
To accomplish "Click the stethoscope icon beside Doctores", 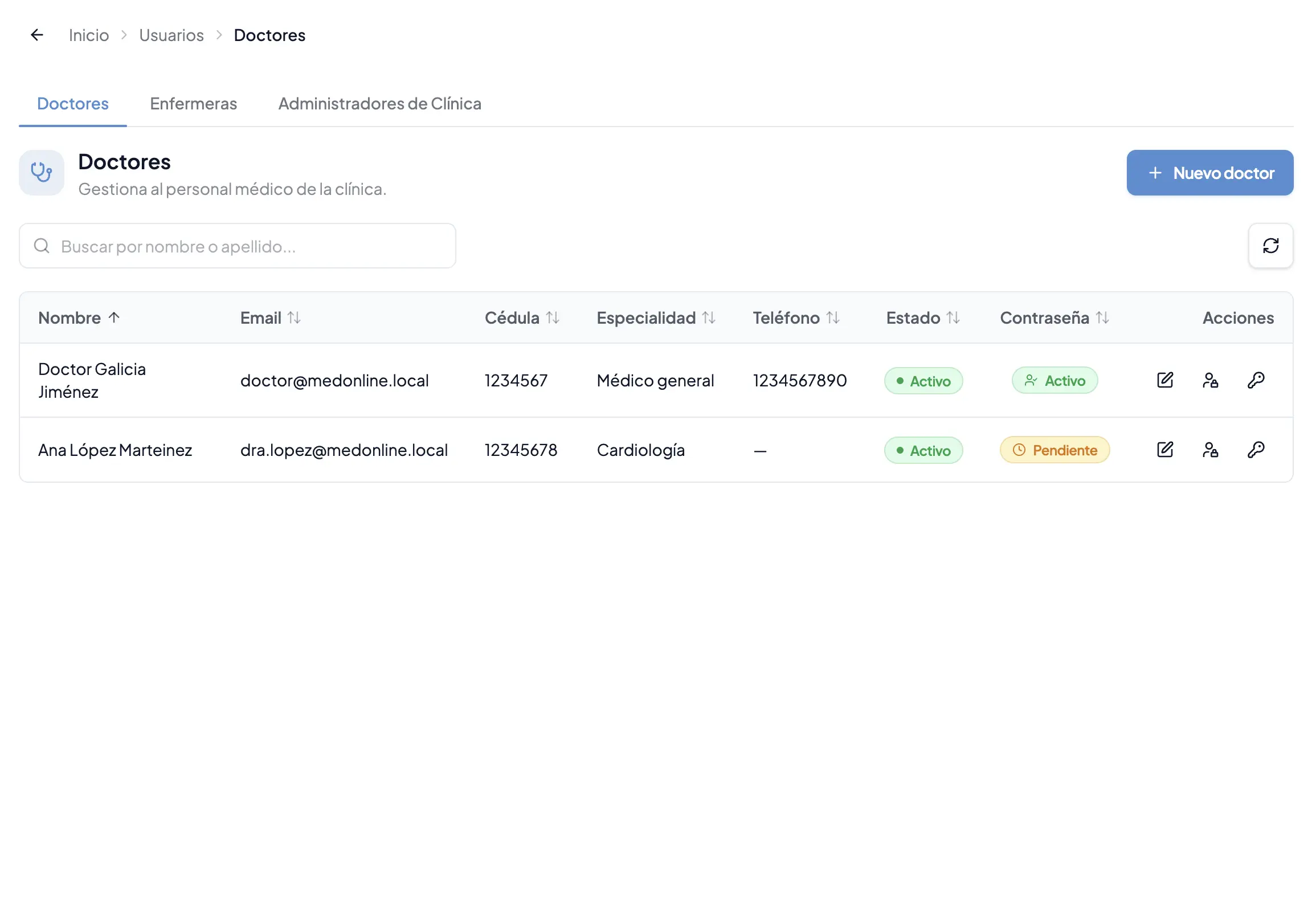I will [42, 173].
